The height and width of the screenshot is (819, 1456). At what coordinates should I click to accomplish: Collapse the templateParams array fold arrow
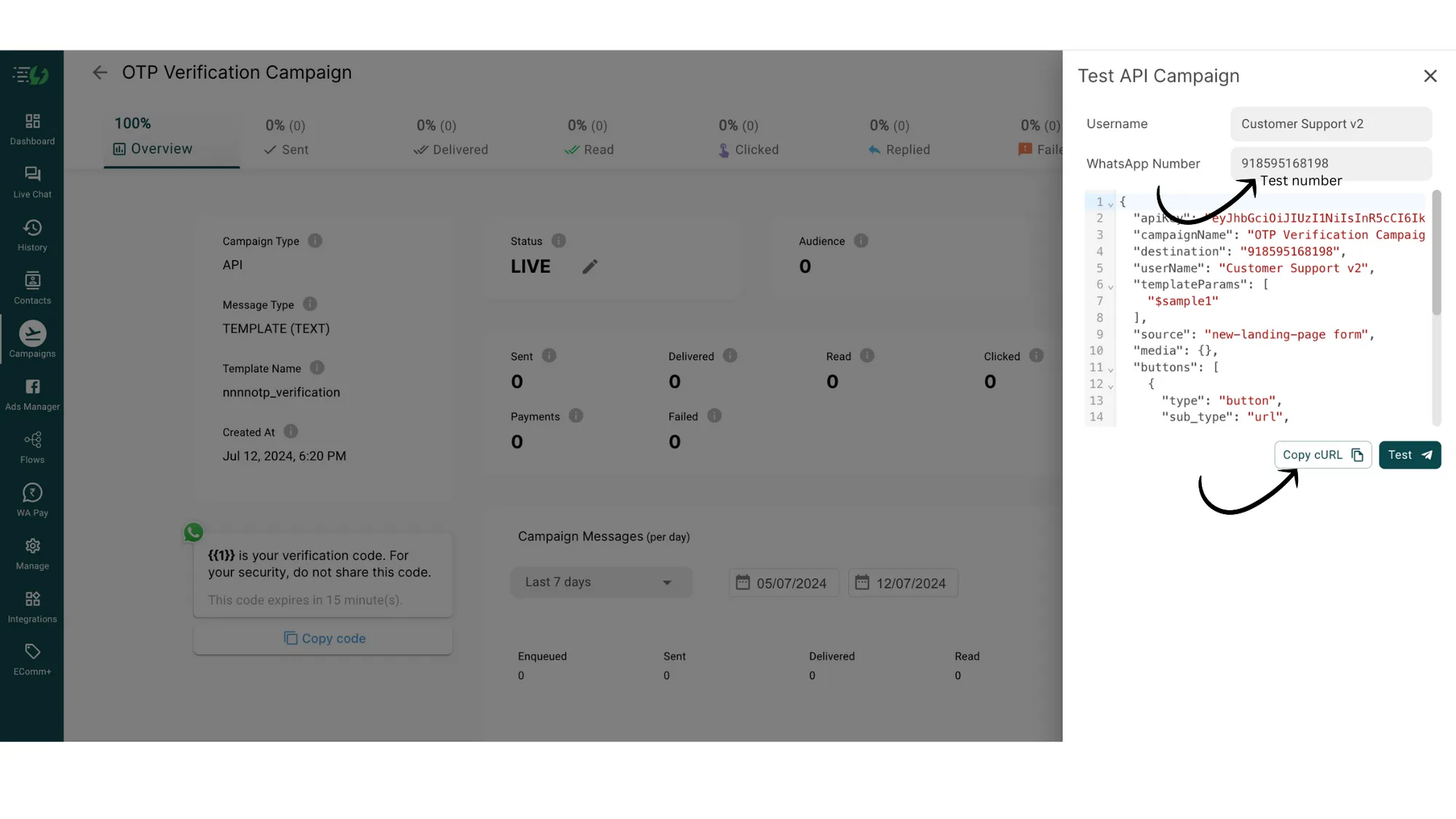tap(1111, 286)
